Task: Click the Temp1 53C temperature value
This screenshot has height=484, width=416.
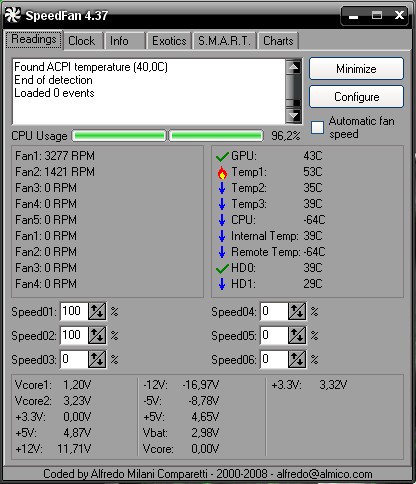Action: click(x=313, y=172)
